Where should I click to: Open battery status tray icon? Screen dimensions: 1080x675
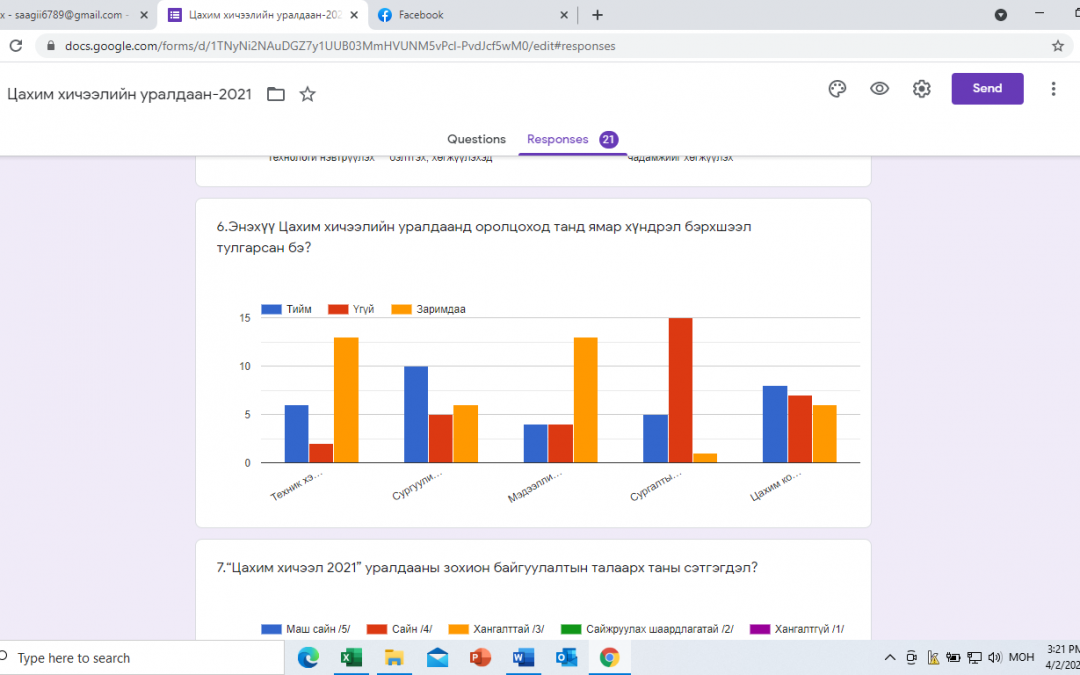pos(953,657)
